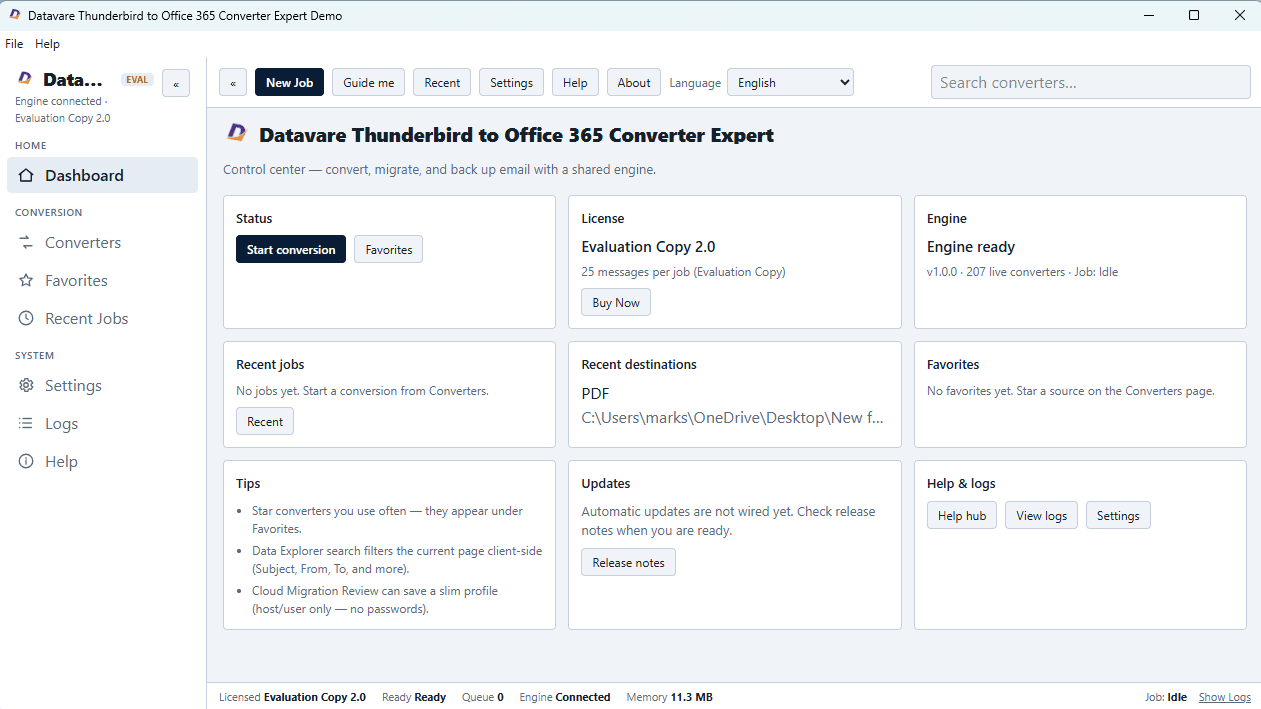This screenshot has height=709, width=1261.
Task: Go to Dashboard in the sidebar
Action: [x=102, y=175]
